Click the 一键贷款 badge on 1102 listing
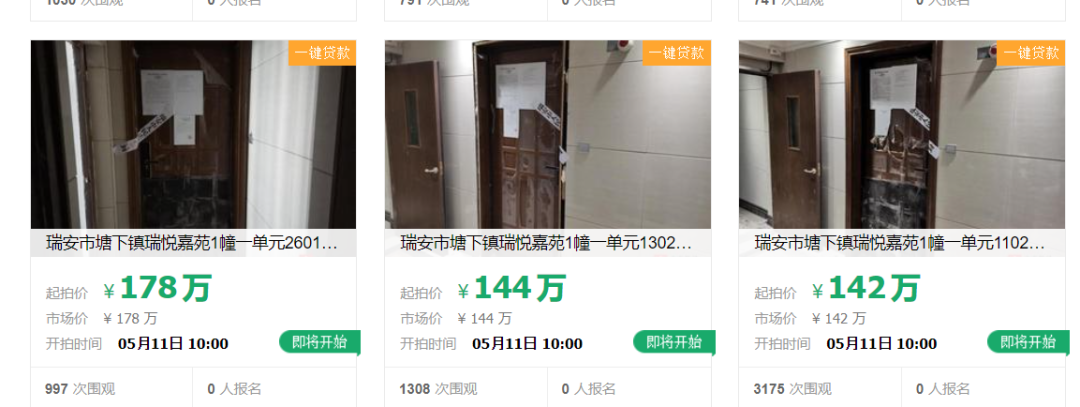 [1030, 53]
